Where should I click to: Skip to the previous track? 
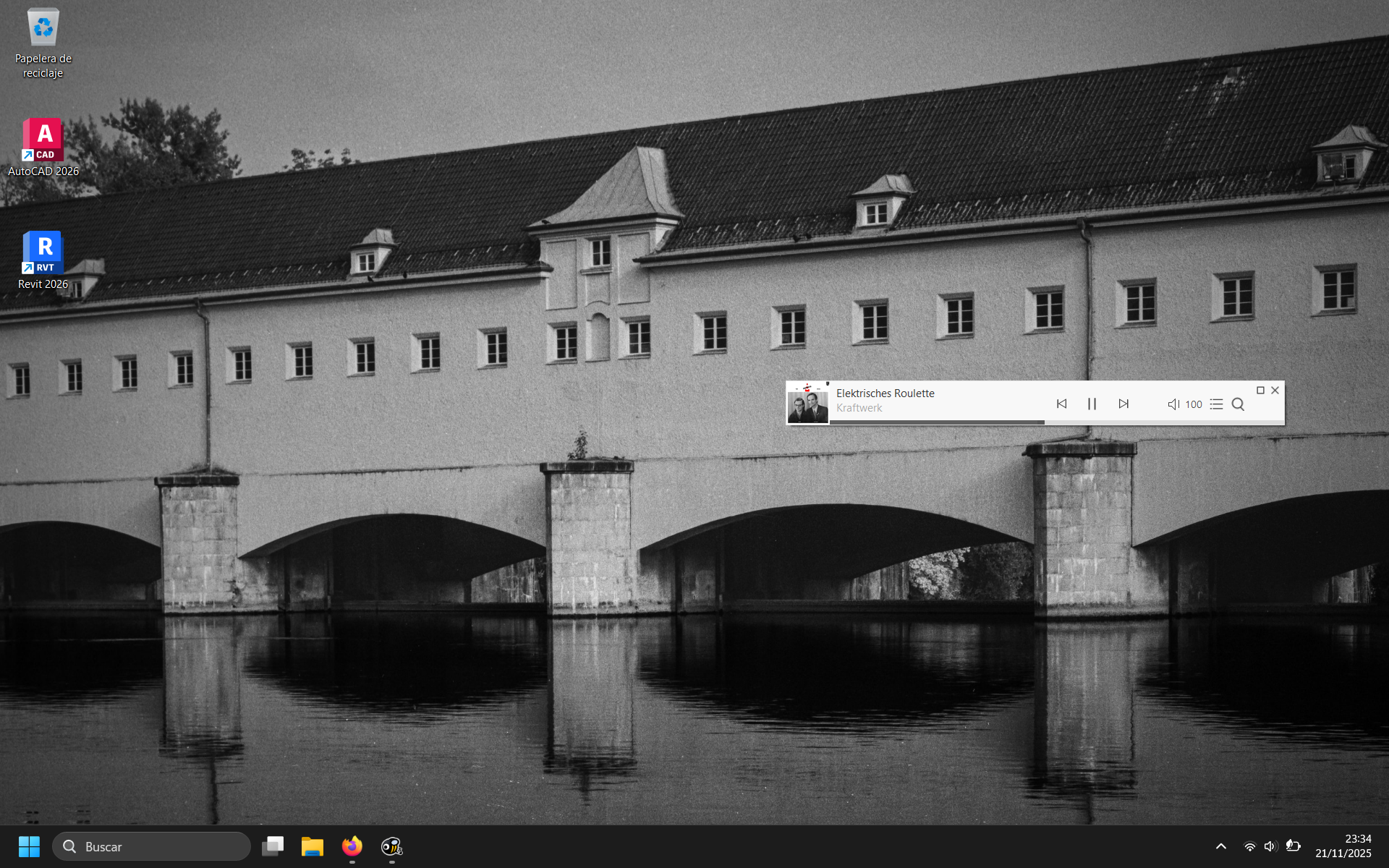pos(1061,404)
